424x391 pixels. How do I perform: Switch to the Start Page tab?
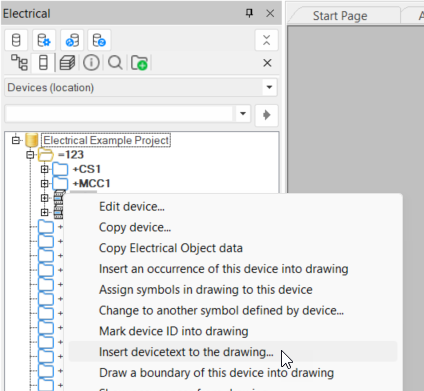pyautogui.click(x=340, y=16)
